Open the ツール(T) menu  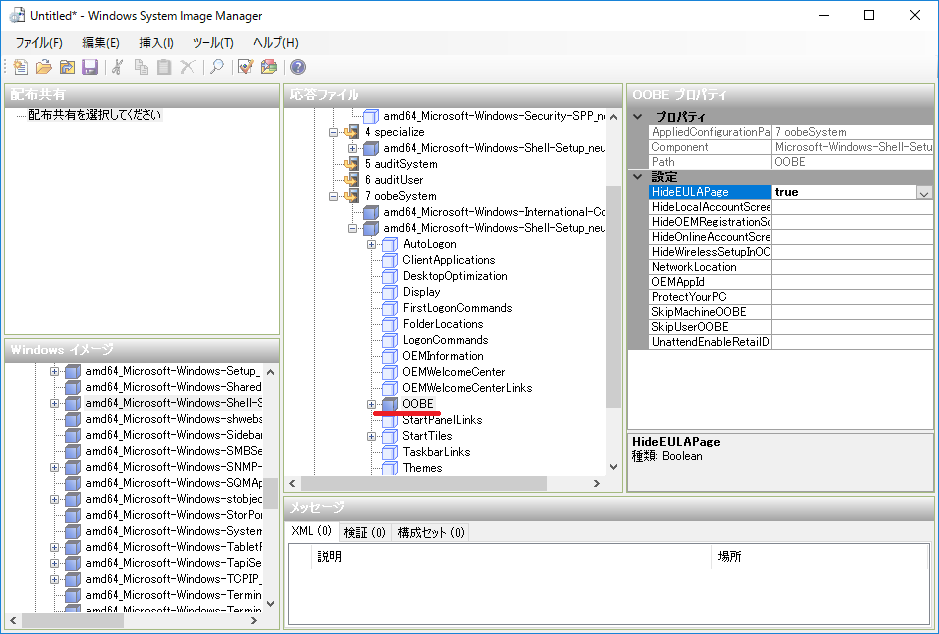point(213,43)
